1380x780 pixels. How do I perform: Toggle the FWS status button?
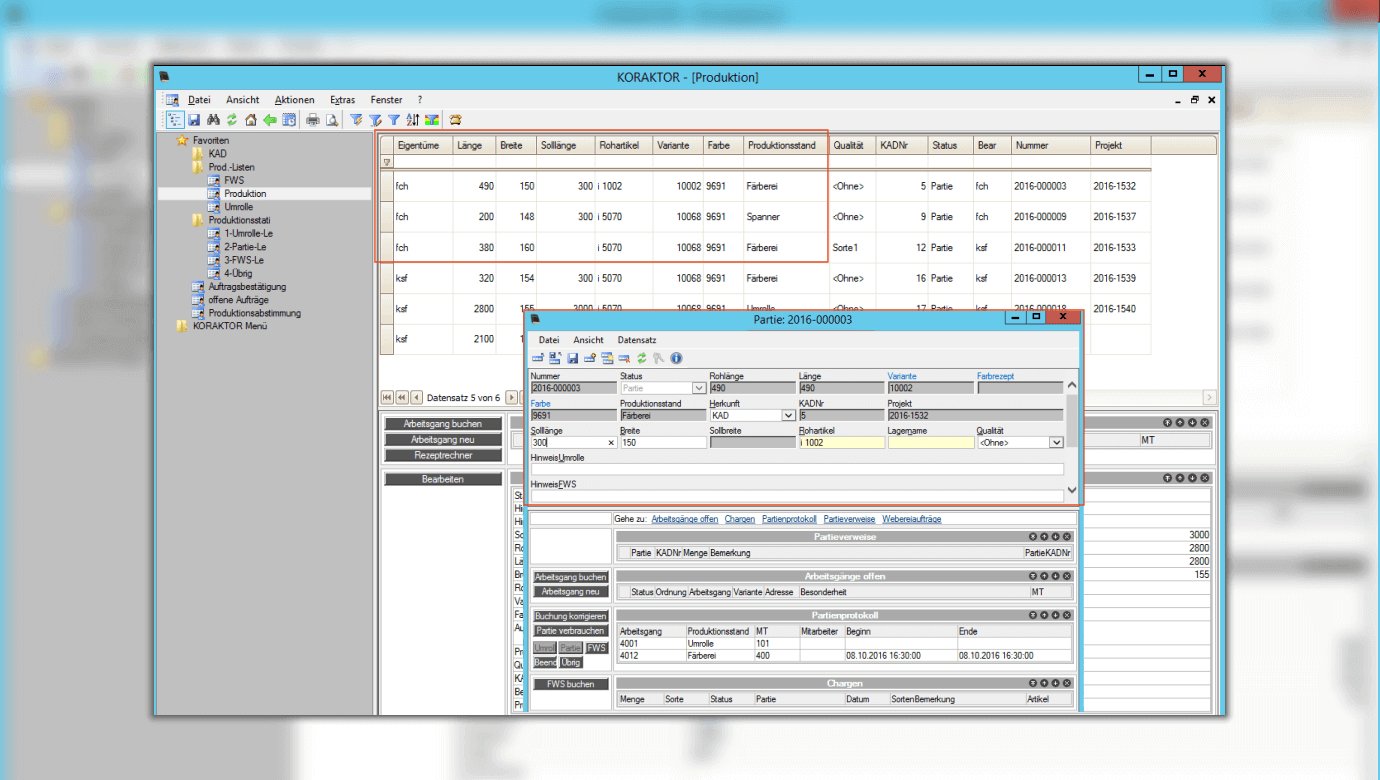[x=596, y=648]
